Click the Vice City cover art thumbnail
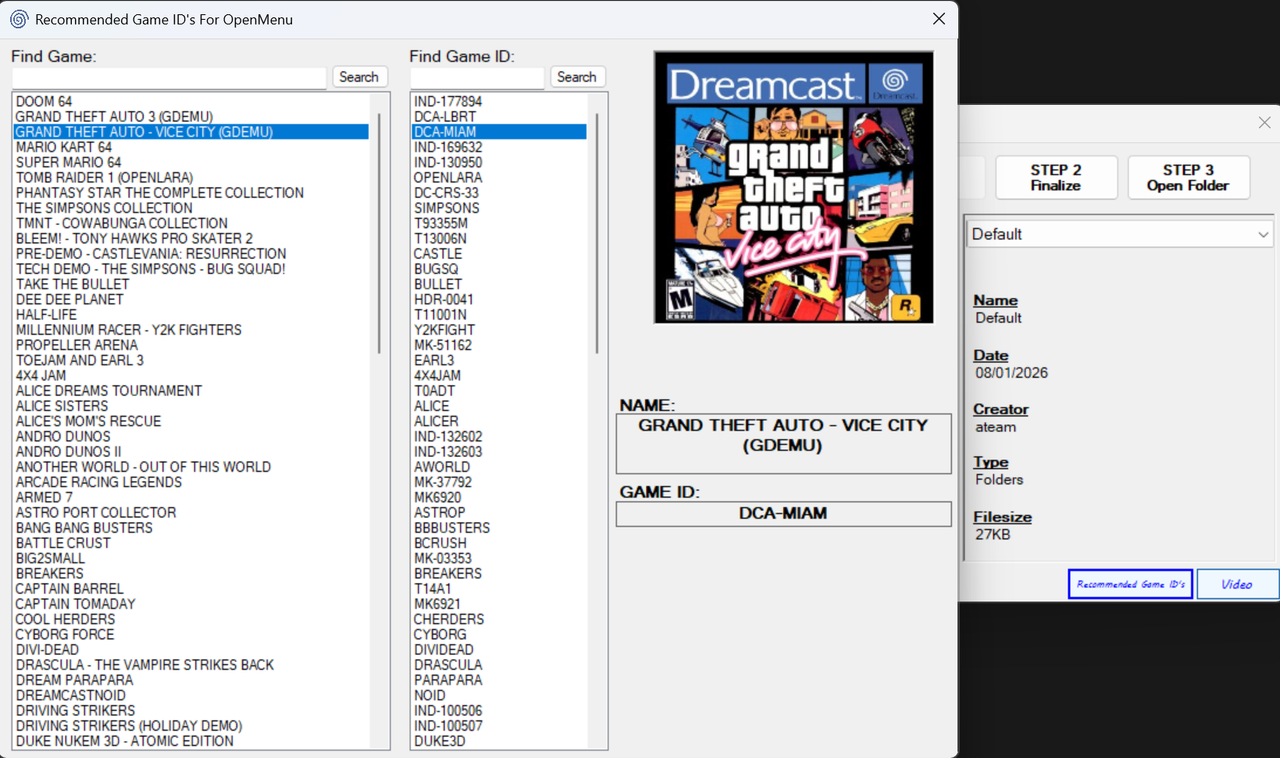The height and width of the screenshot is (758, 1280). pyautogui.click(x=793, y=187)
